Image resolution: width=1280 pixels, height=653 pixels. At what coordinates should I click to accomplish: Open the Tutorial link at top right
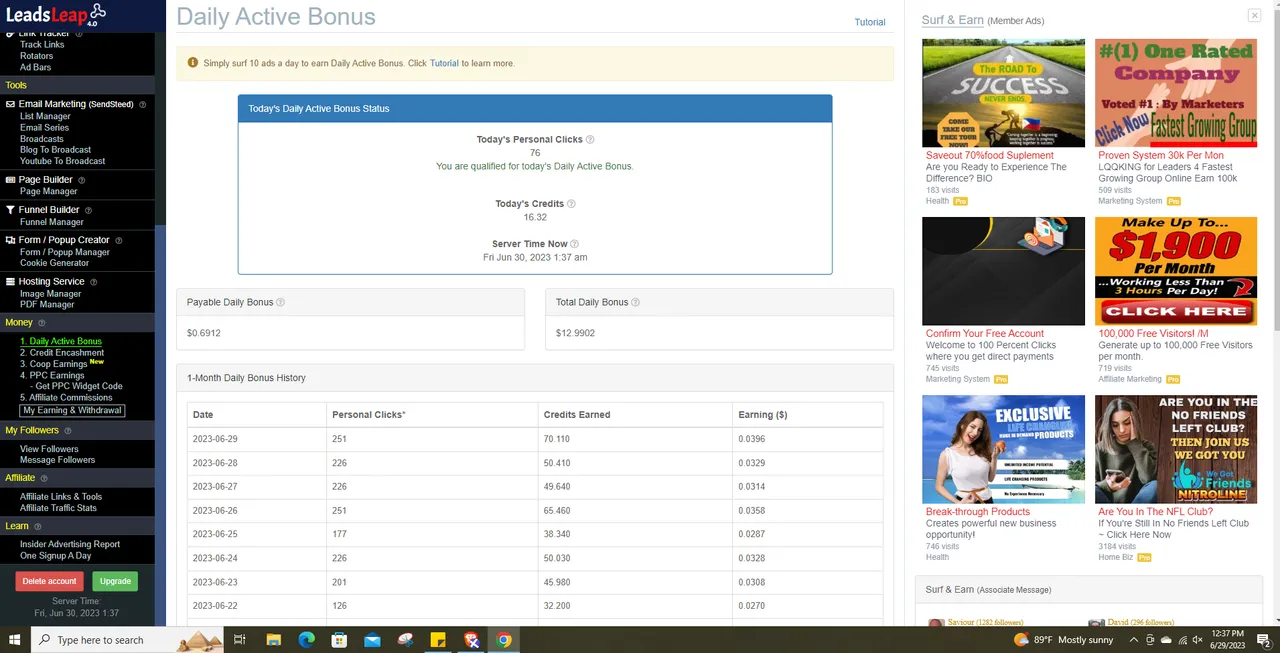pyautogui.click(x=869, y=22)
